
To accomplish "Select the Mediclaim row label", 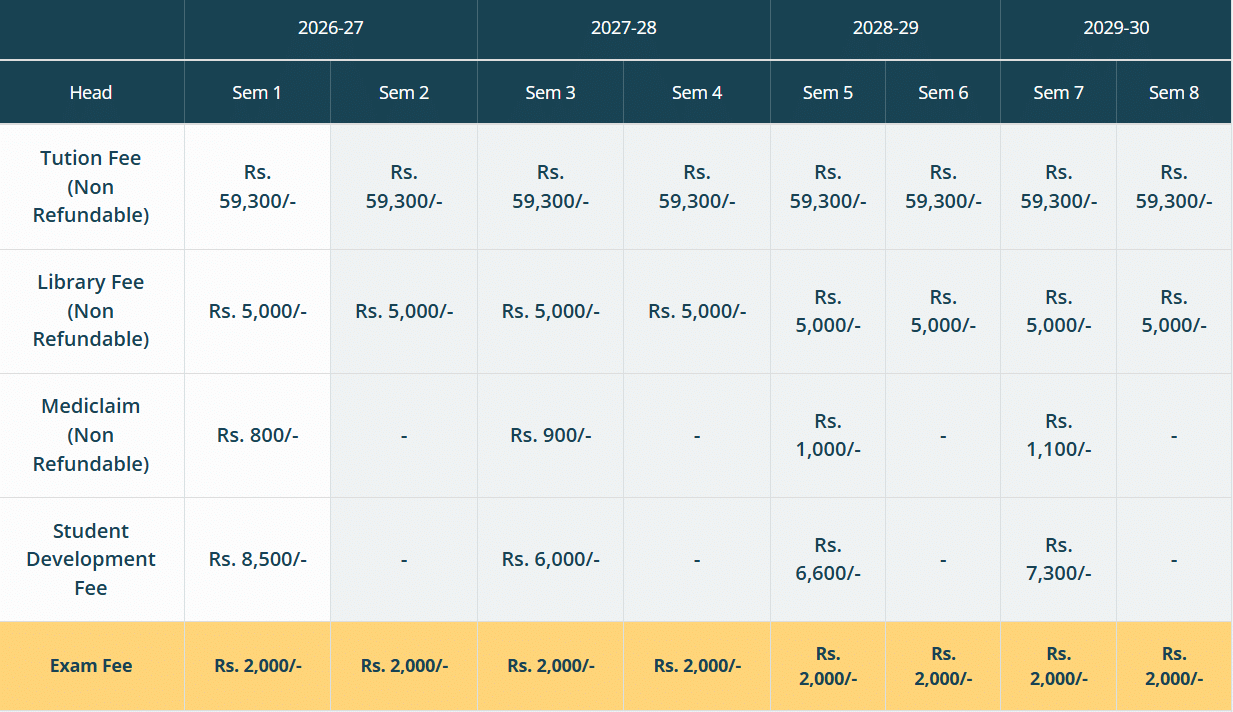I will coord(91,435).
